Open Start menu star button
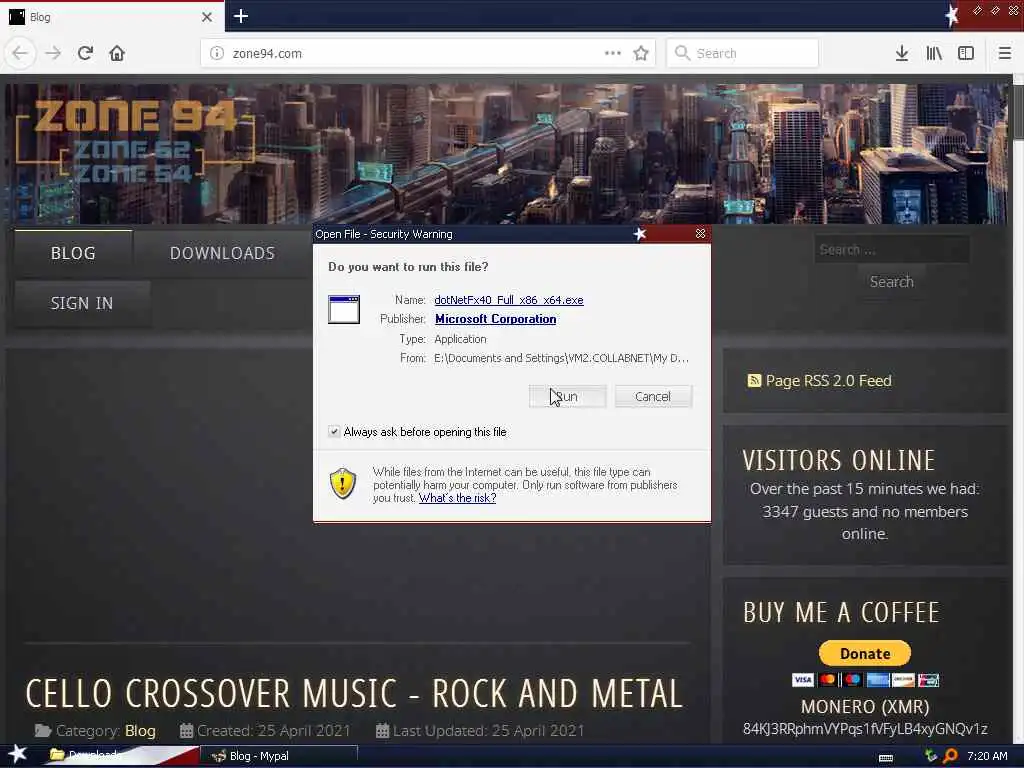This screenshot has width=1024, height=768. (18, 754)
